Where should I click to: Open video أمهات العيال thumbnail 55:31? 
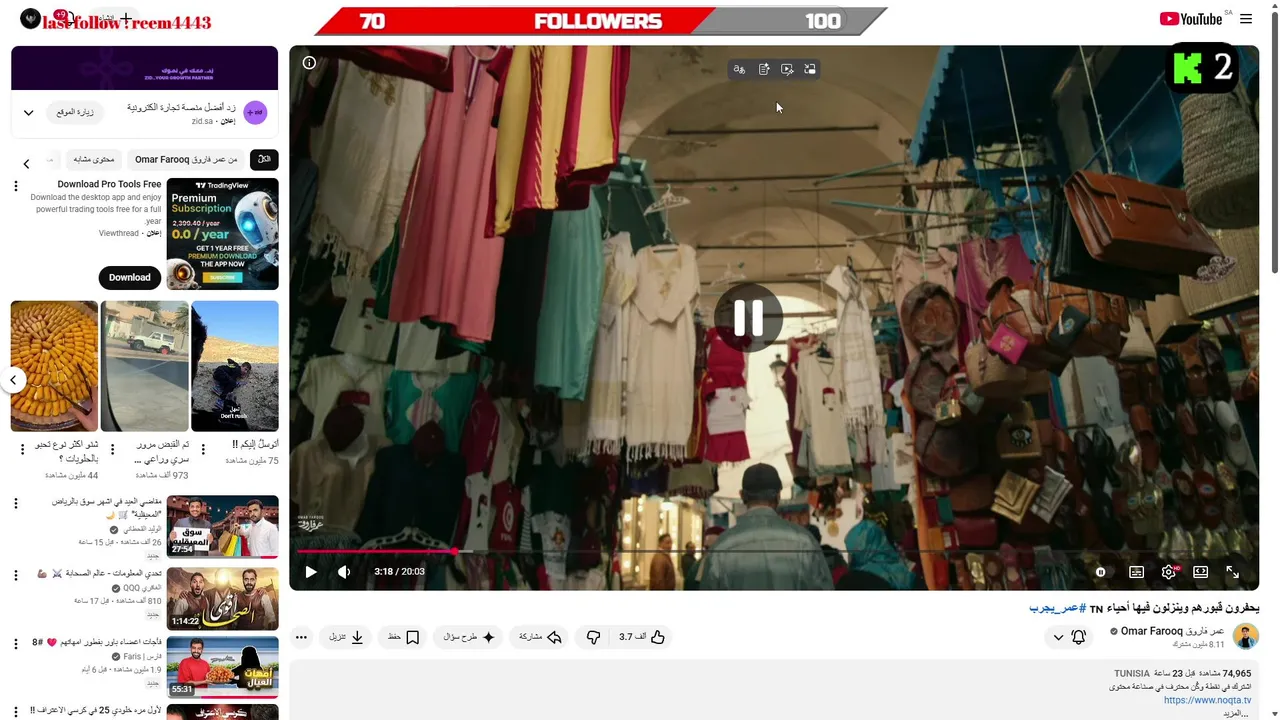click(222, 667)
